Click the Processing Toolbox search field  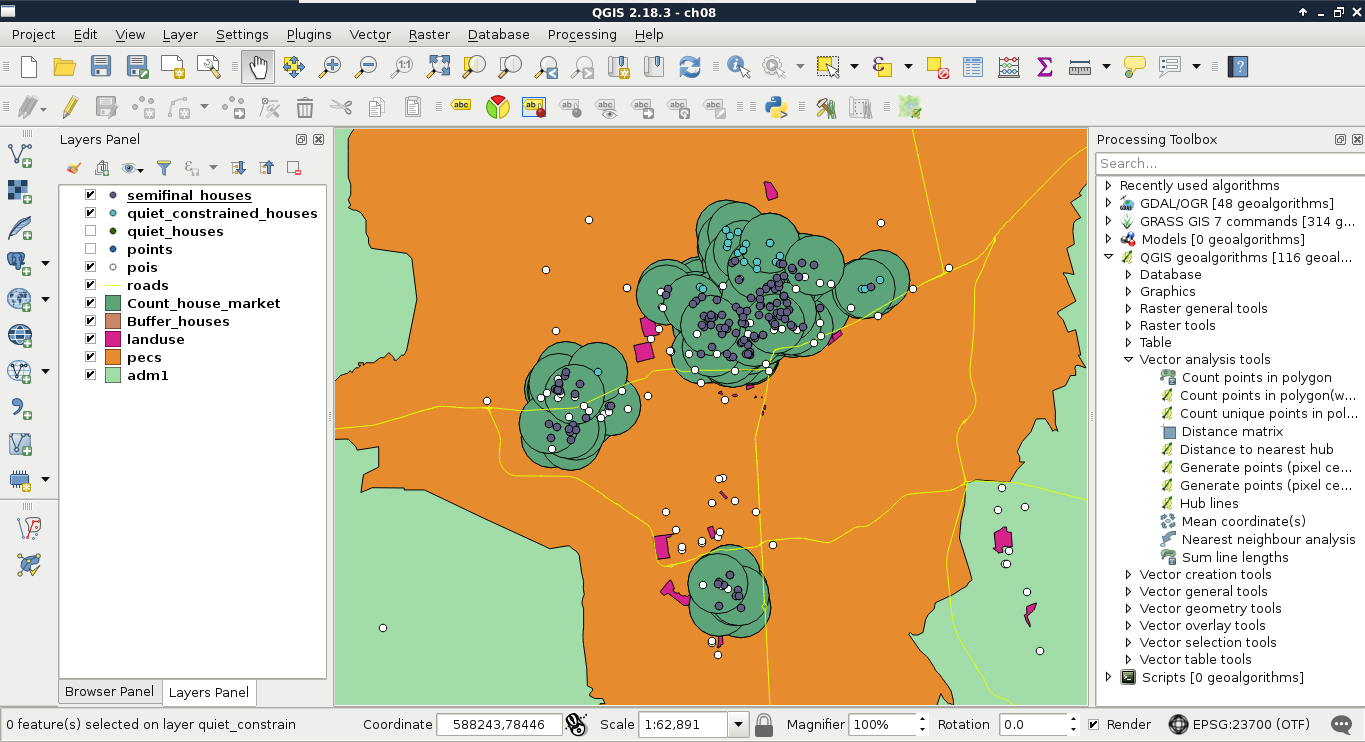tap(1228, 163)
